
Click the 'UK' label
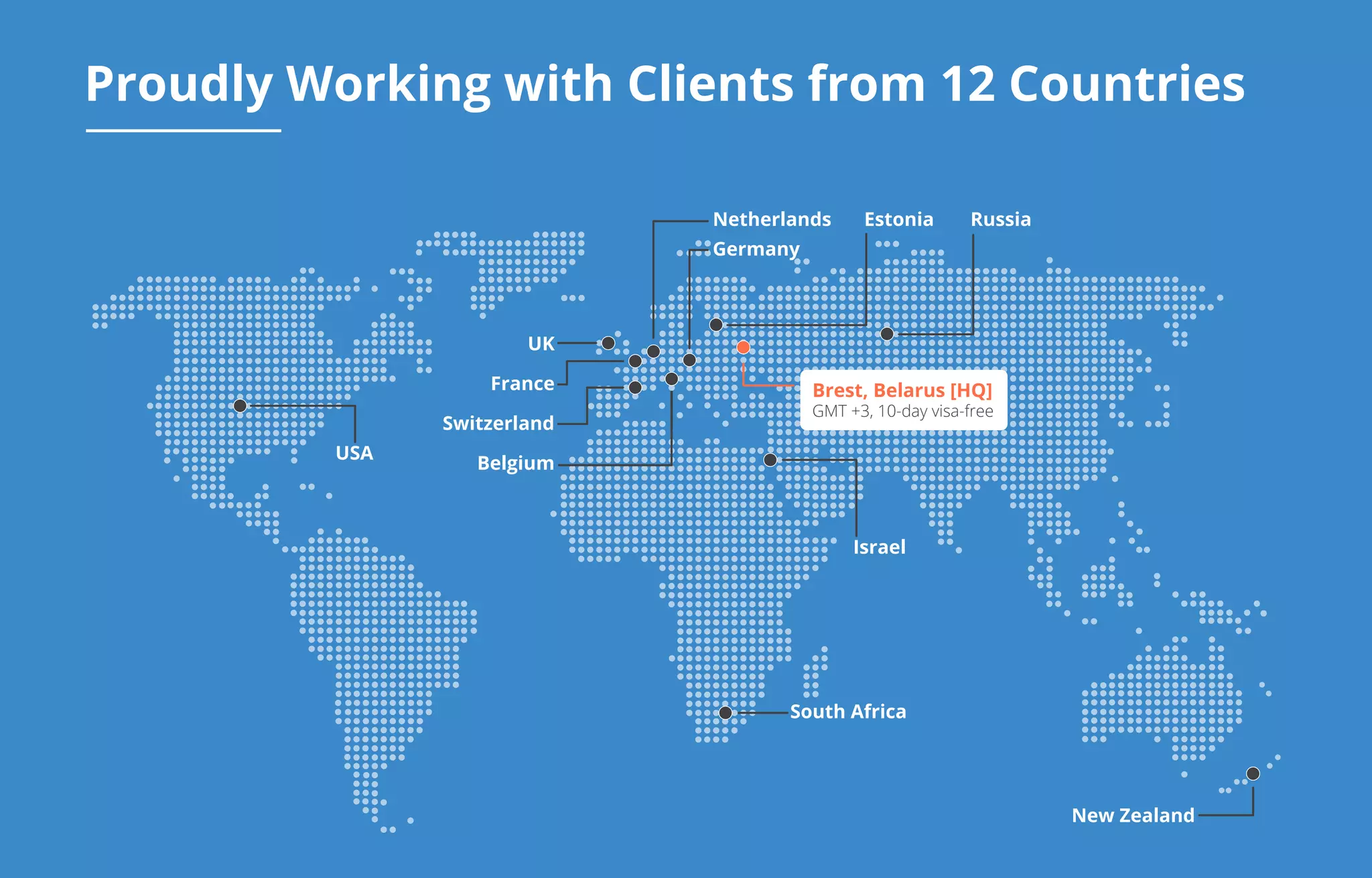point(541,344)
